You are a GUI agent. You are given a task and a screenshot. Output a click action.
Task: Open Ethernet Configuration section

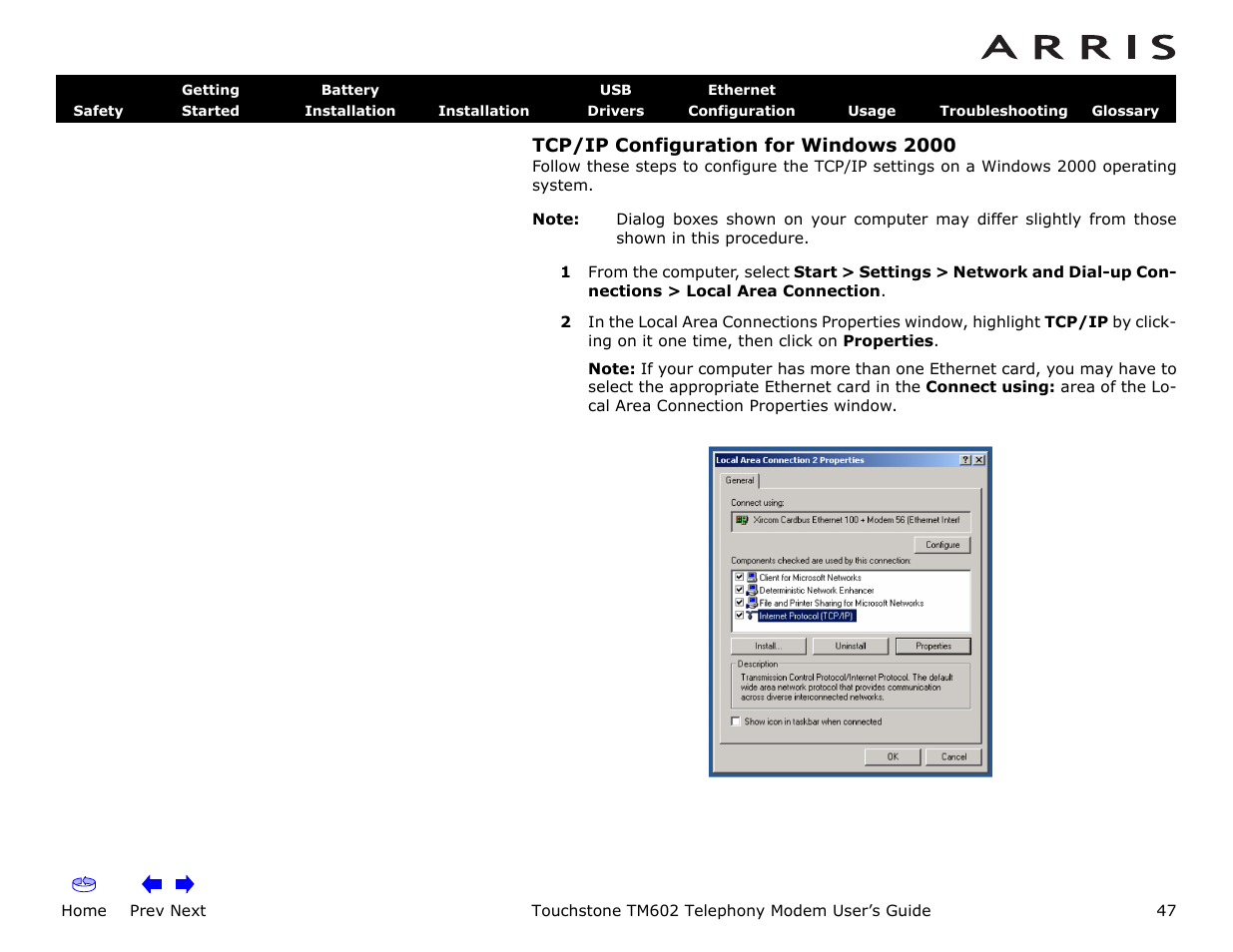742,100
